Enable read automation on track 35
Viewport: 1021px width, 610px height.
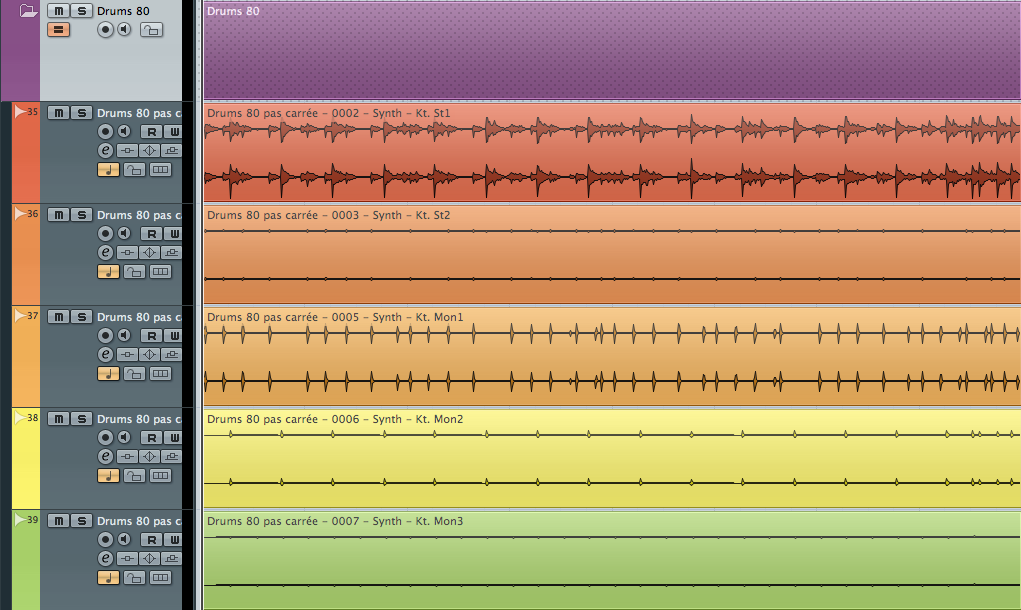(x=151, y=132)
